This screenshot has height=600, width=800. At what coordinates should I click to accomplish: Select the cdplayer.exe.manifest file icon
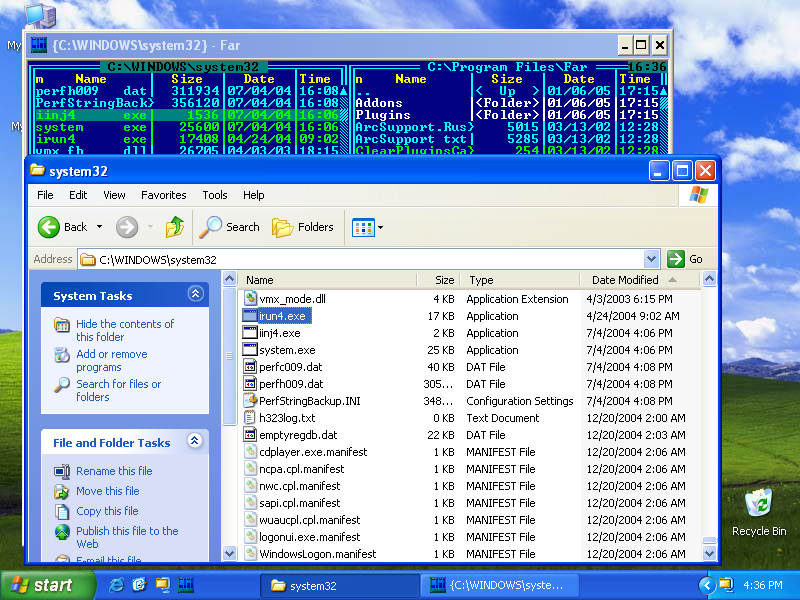[x=250, y=452]
